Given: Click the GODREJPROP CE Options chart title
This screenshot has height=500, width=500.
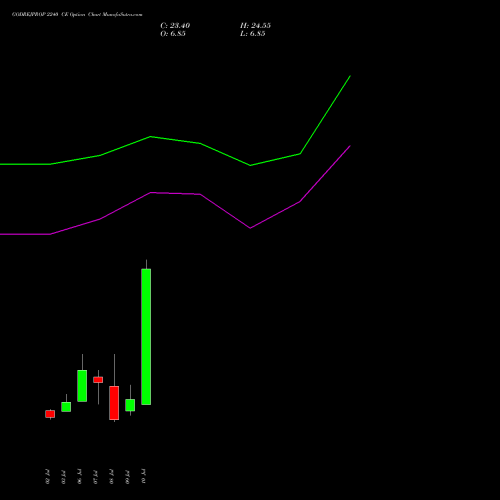Looking at the screenshot, I should coord(77,14).
